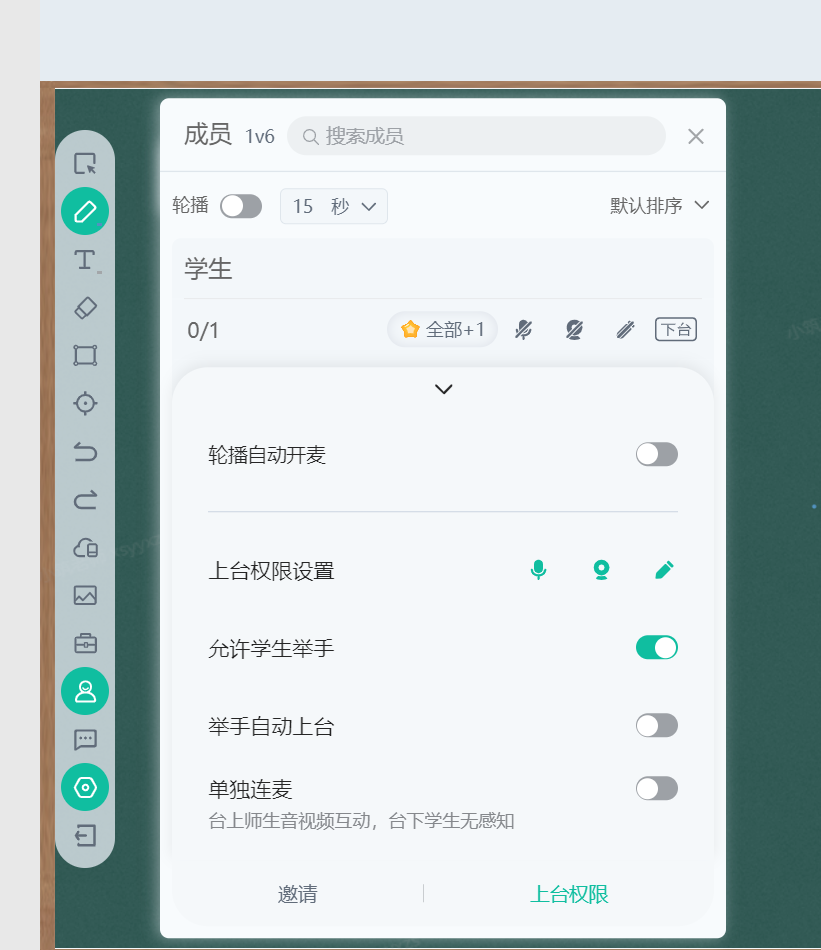Award all students with 全部+1
This screenshot has height=950, width=821.
442,330
